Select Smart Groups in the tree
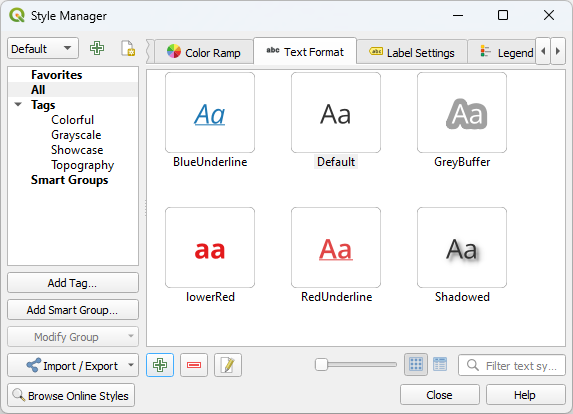Screen dimensions: 573x414 pyautogui.click(x=69, y=180)
